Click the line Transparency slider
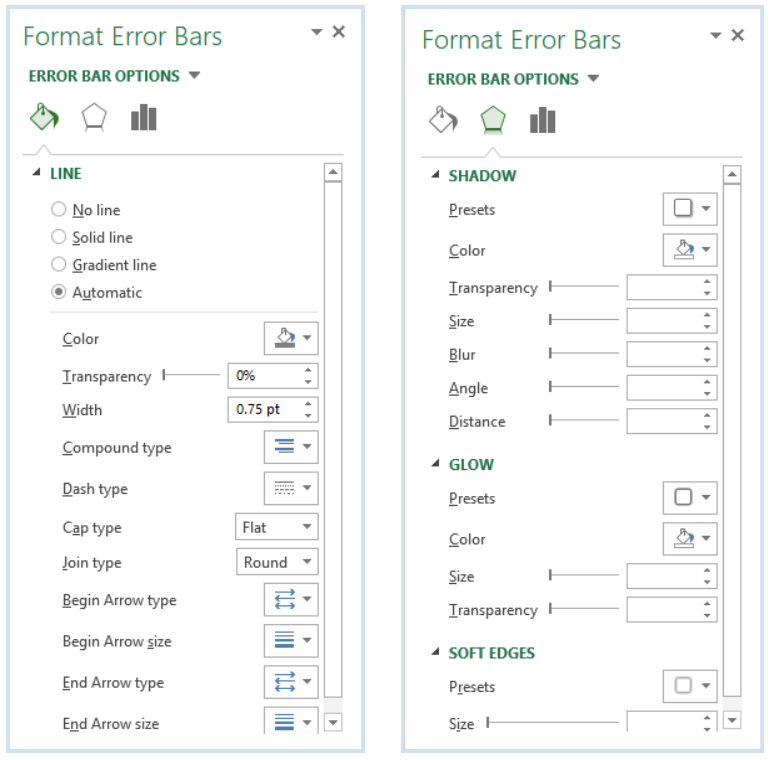The height and width of the screenshot is (760, 771). (x=191, y=375)
